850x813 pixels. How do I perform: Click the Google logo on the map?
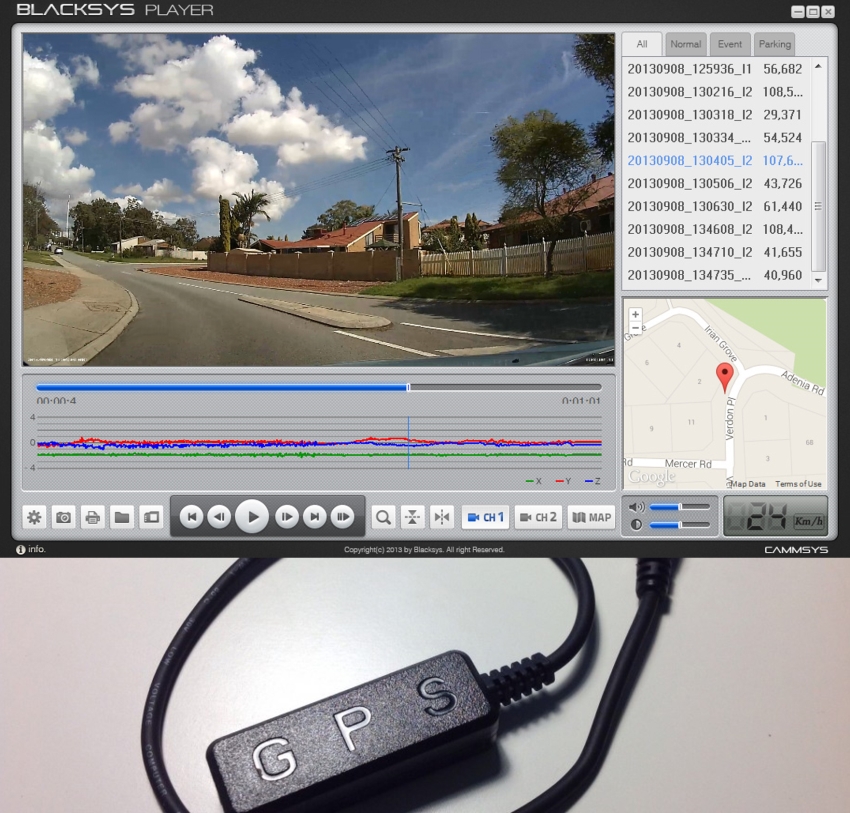click(x=652, y=477)
